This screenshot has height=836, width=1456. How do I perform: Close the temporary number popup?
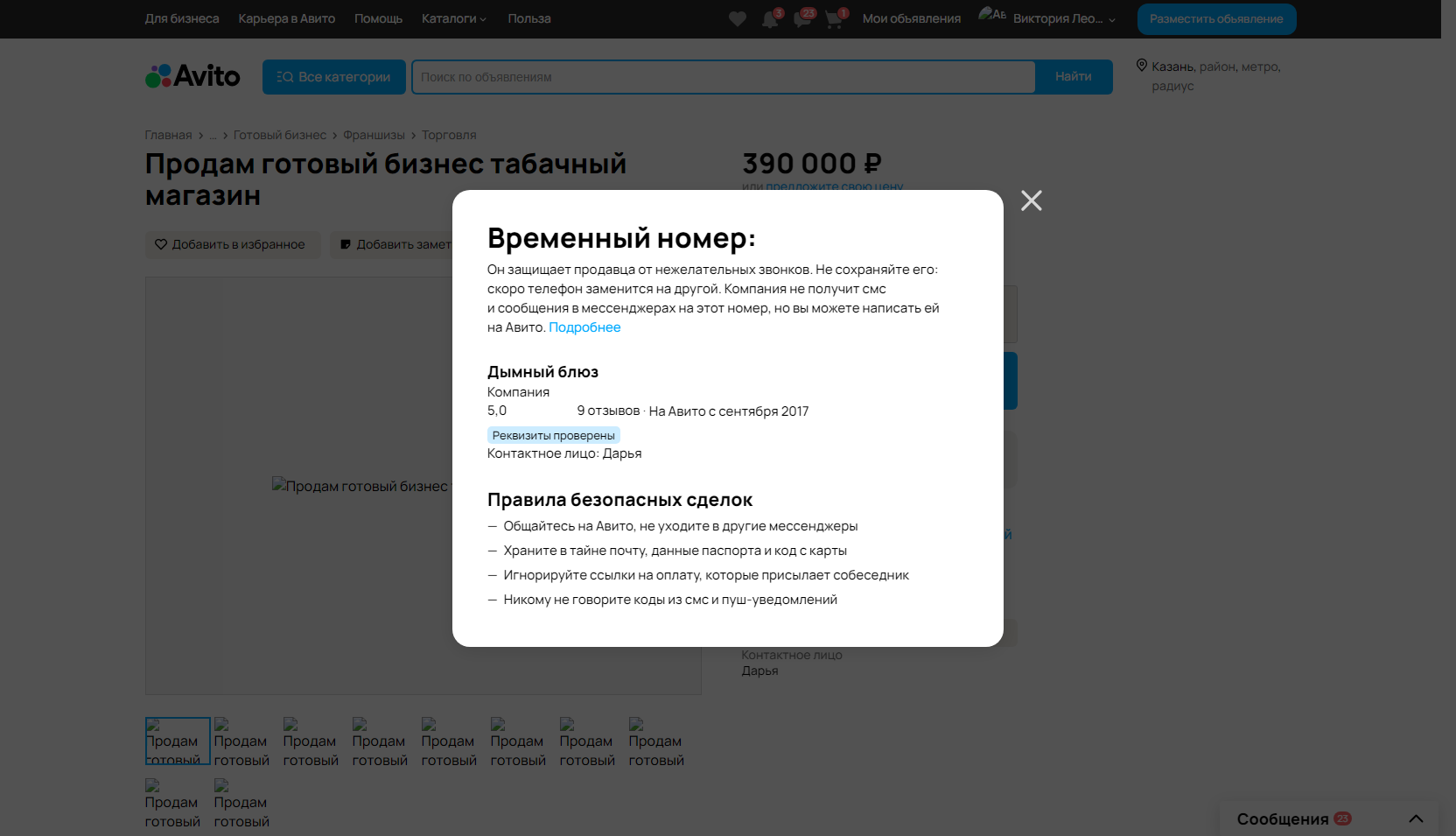point(1032,200)
